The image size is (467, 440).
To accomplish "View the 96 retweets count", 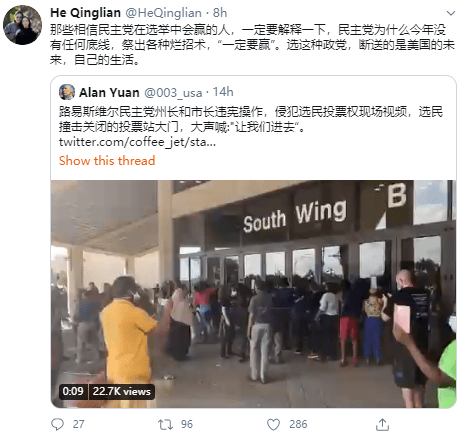I will point(187,424).
